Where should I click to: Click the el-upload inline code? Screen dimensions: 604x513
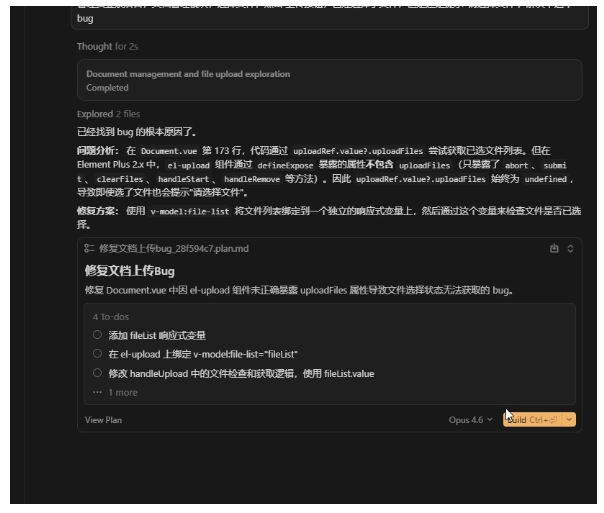[x=188, y=165]
